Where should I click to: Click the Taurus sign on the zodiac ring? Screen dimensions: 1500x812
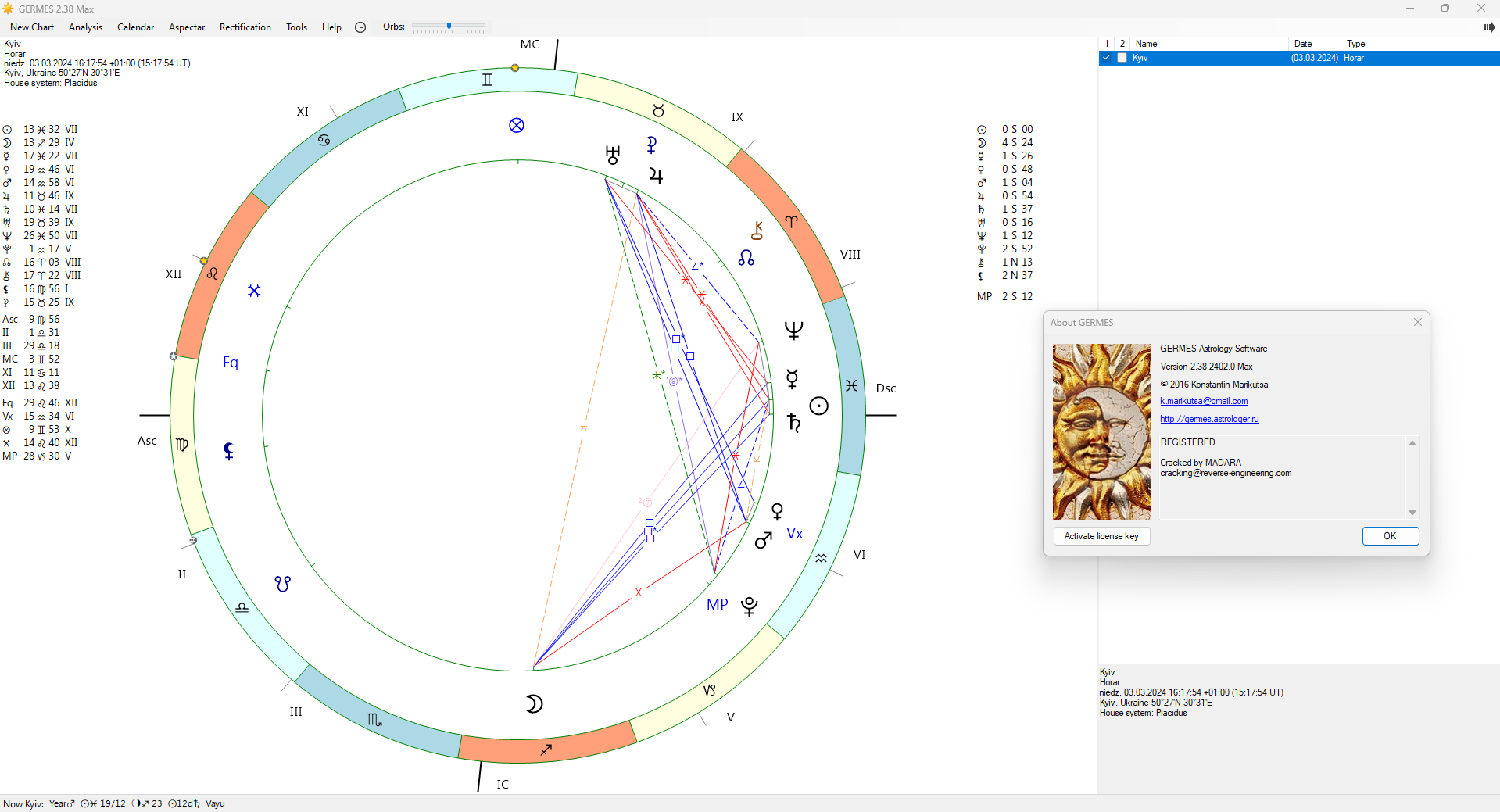[658, 111]
